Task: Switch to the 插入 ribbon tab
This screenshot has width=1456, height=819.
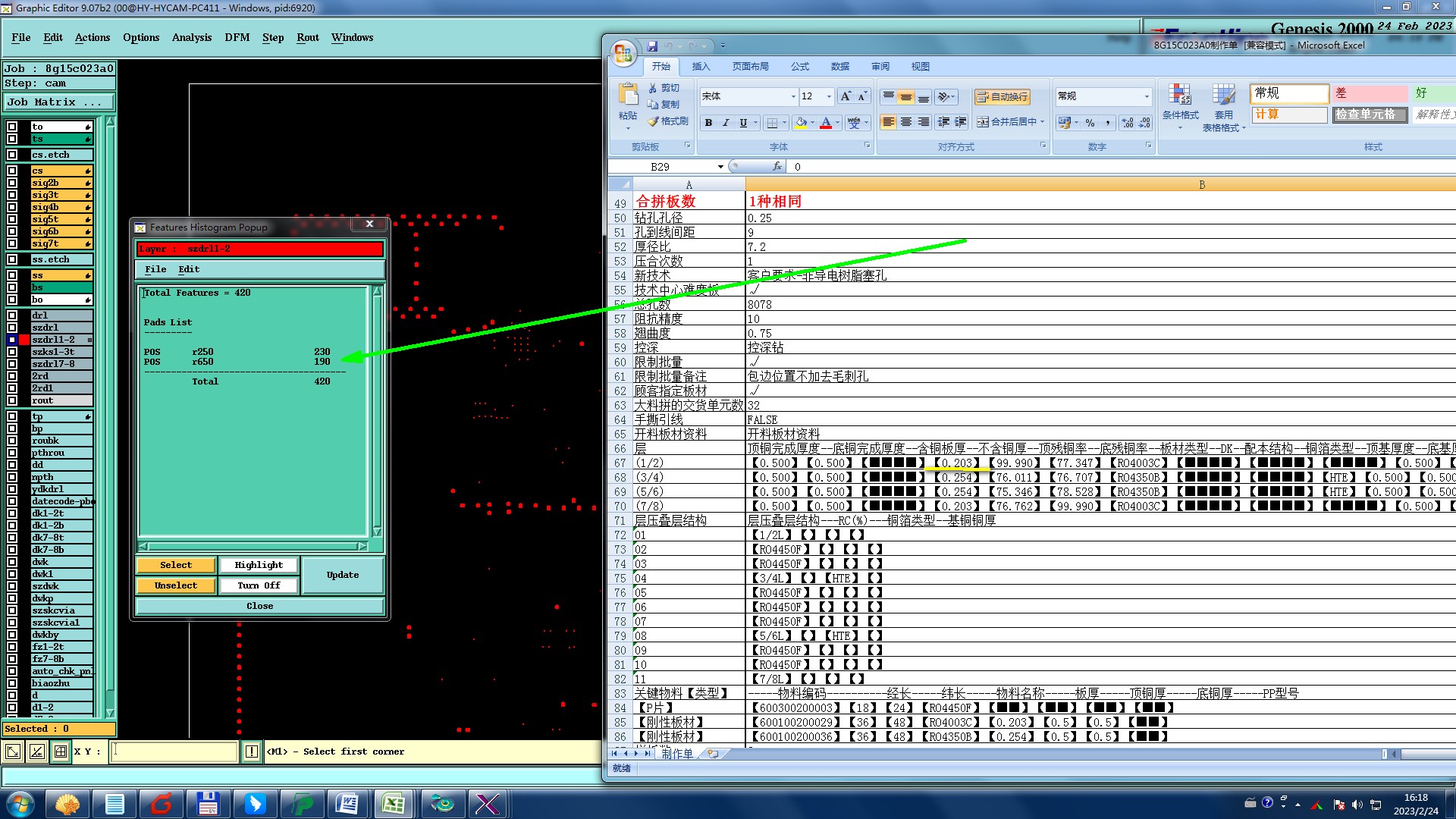Action: click(x=701, y=67)
